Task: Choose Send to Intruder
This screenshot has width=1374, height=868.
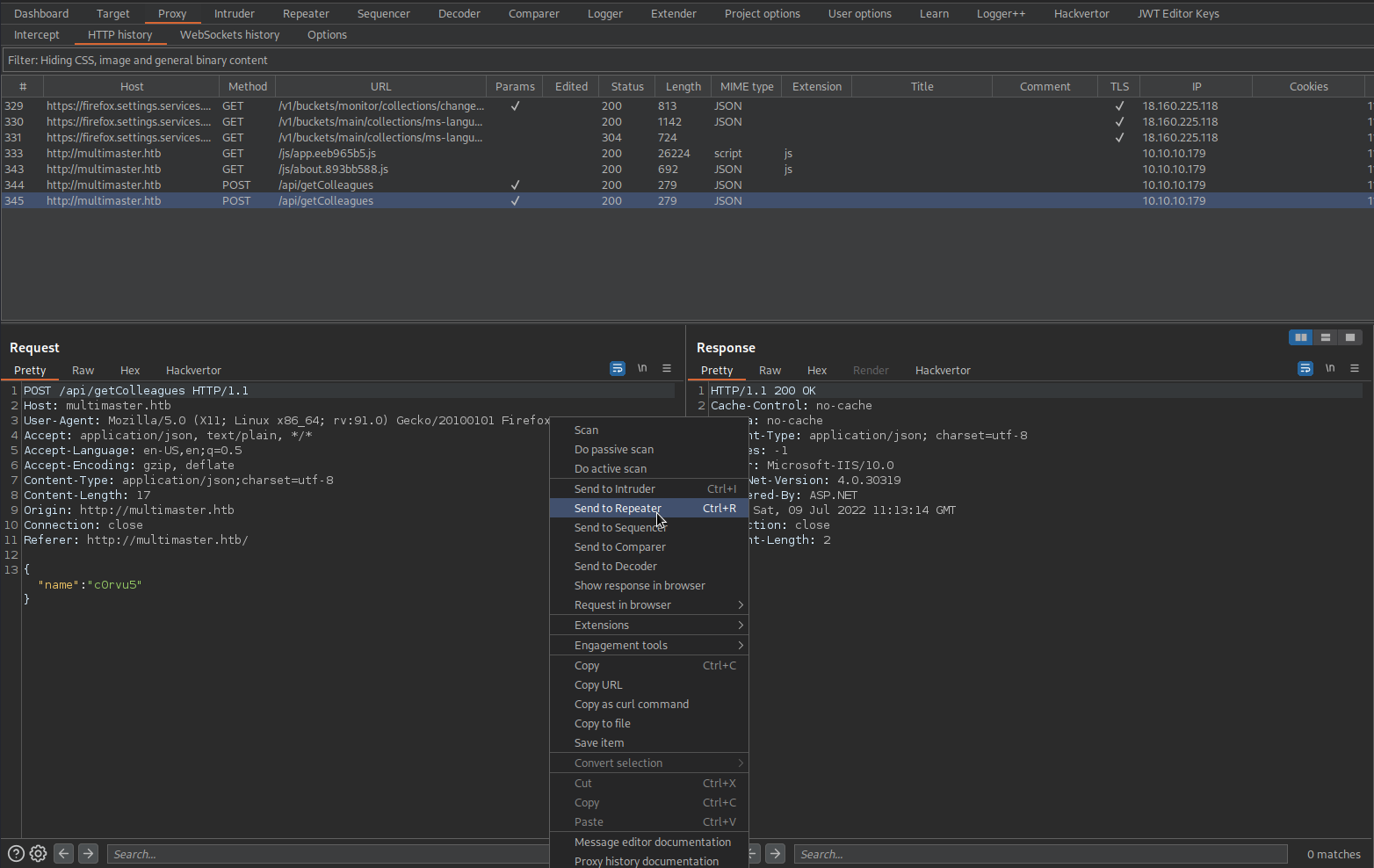Action: pos(648,488)
